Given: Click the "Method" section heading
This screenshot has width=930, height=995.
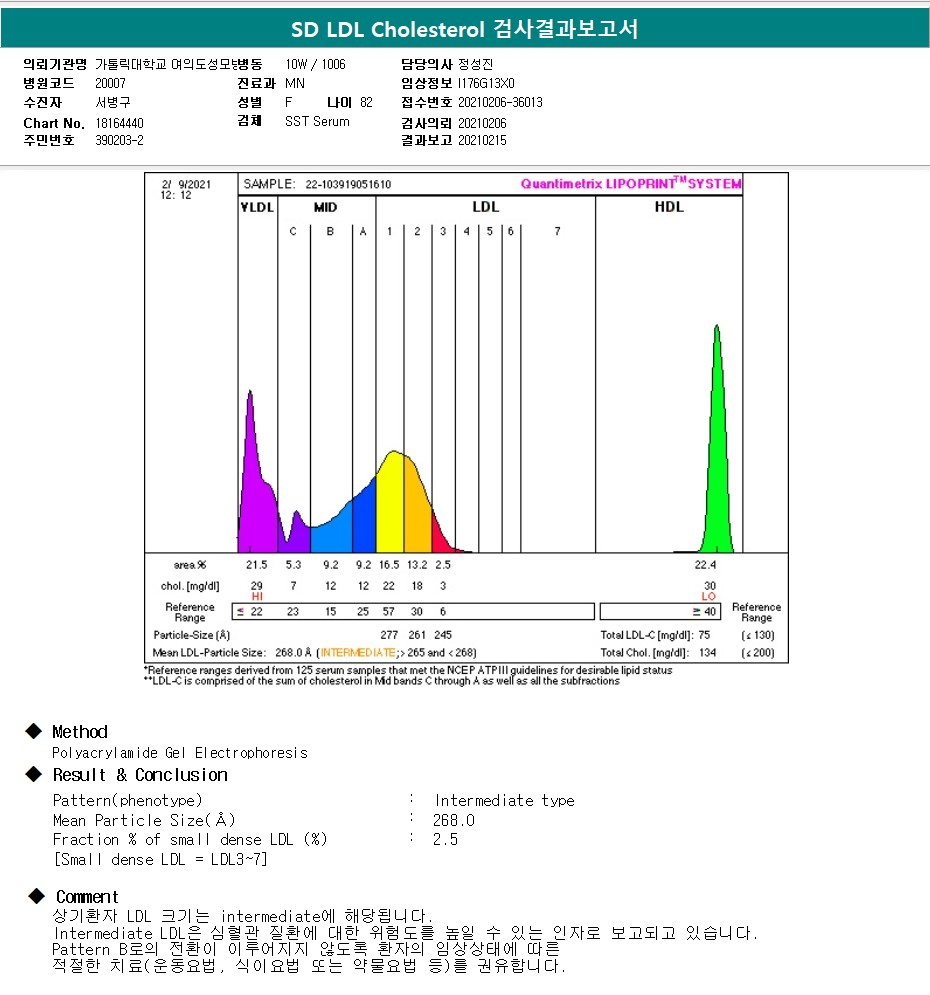Looking at the screenshot, I should [80, 732].
